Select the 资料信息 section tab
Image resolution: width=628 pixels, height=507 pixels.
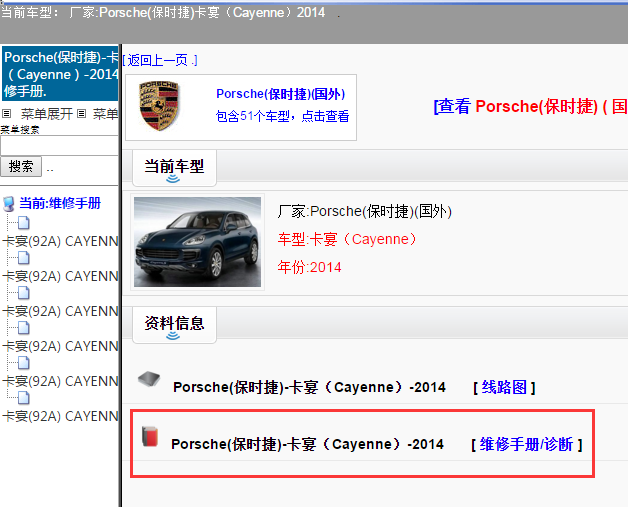click(174, 324)
